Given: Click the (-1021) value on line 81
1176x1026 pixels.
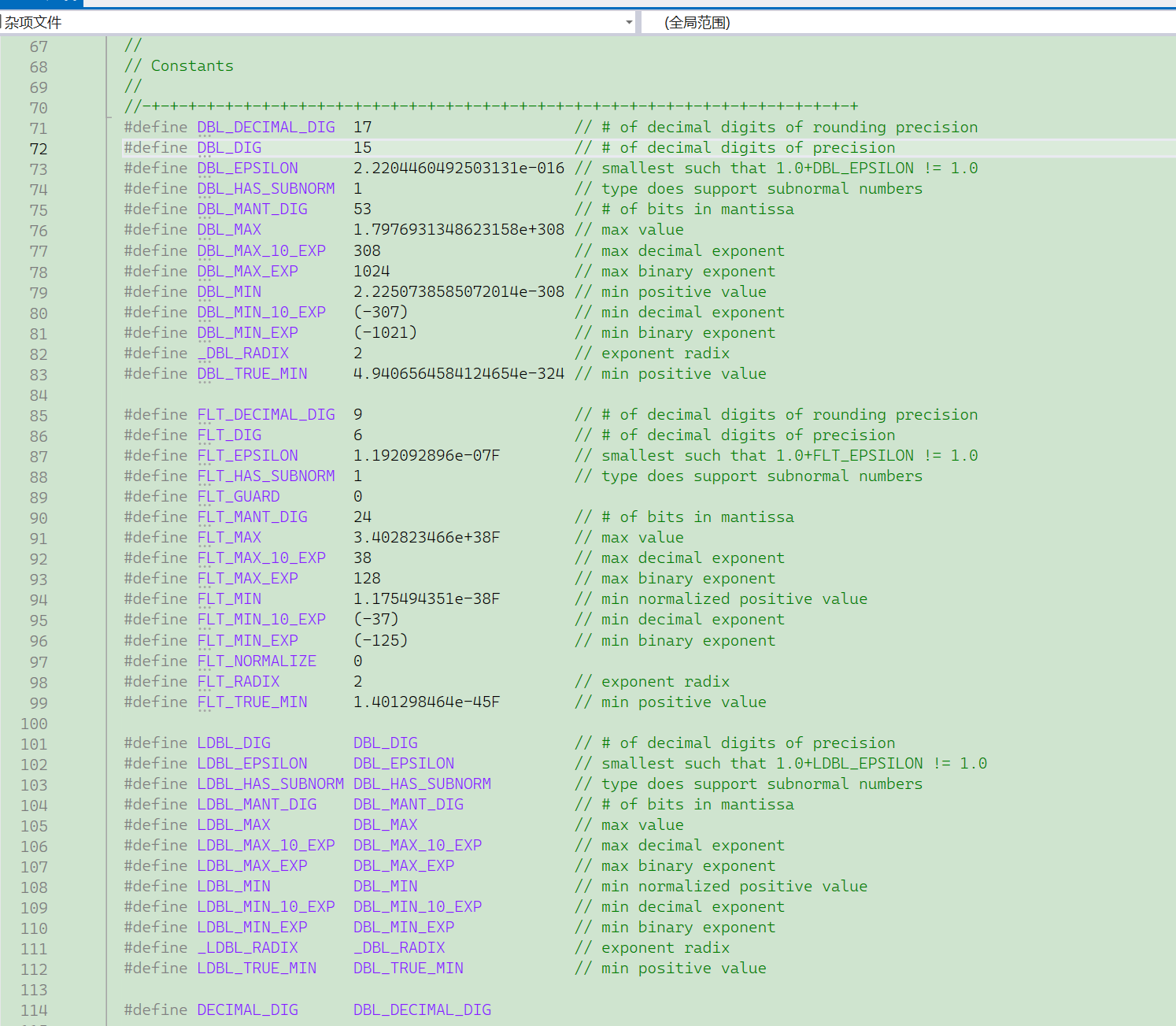Looking at the screenshot, I should click(386, 332).
